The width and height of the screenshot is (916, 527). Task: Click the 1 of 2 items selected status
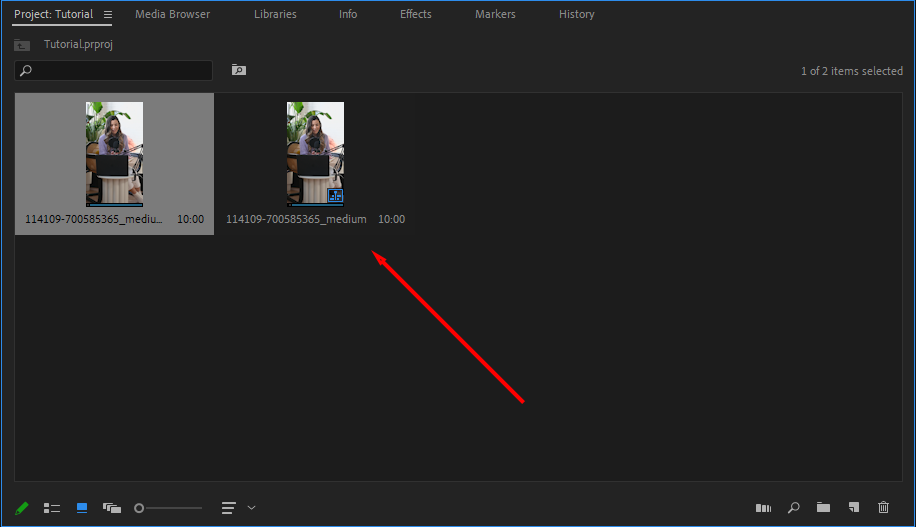852,71
